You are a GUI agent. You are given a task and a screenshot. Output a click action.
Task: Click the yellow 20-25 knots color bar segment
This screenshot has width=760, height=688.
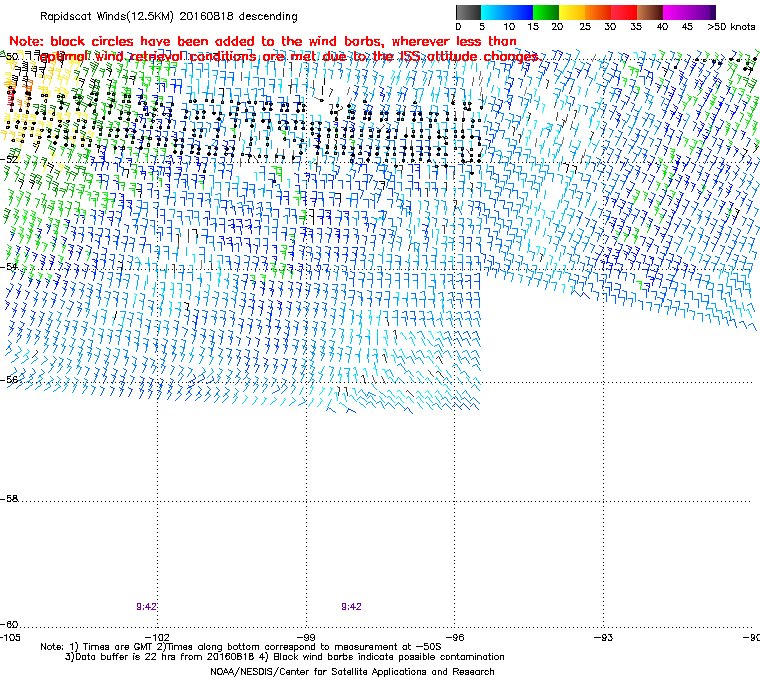(572, 12)
